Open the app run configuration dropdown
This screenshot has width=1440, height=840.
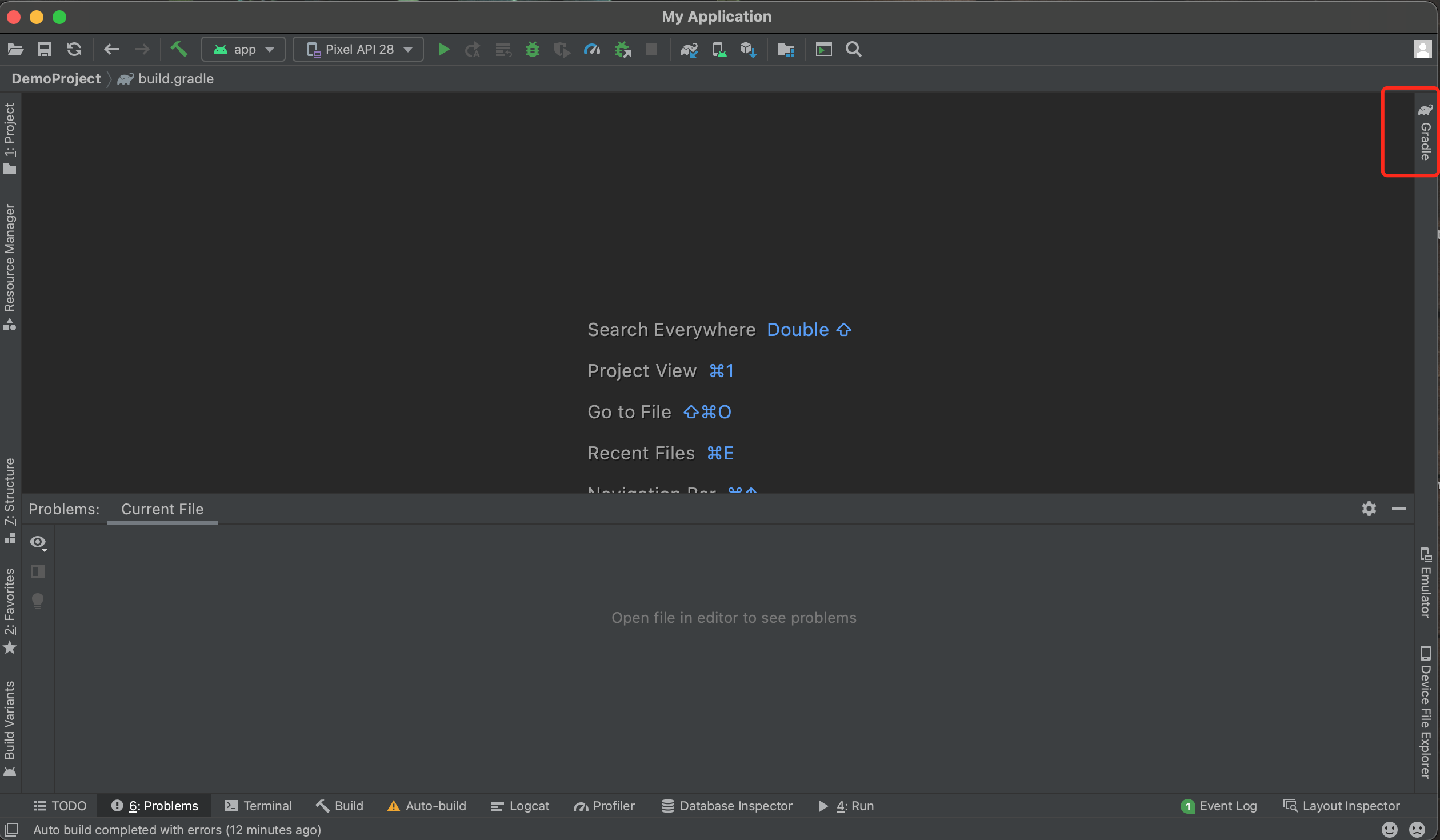coord(243,49)
